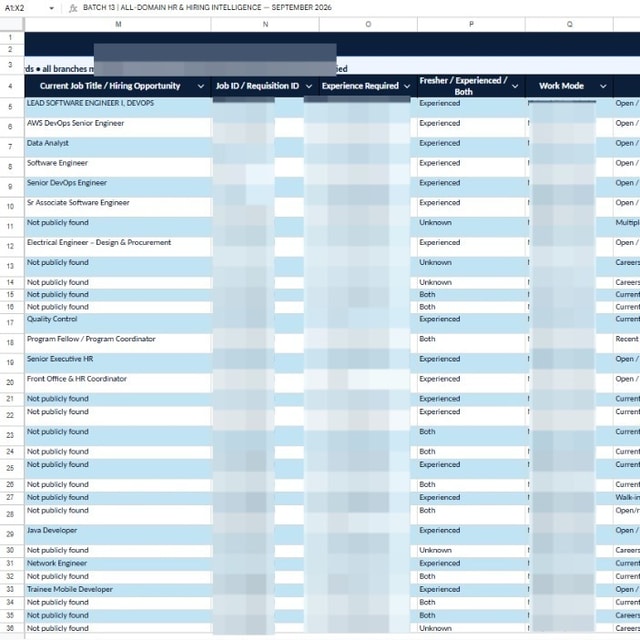Image resolution: width=640 pixels, height=640 pixels.
Task: Click the fx function icon
Action: (73, 8)
